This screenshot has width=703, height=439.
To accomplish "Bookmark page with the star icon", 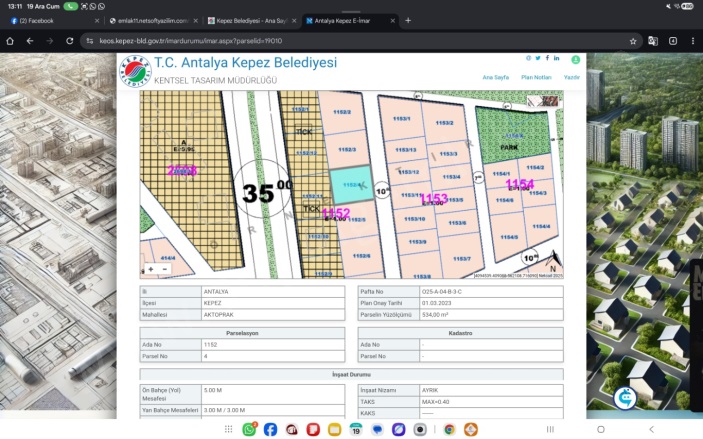I will (633, 41).
